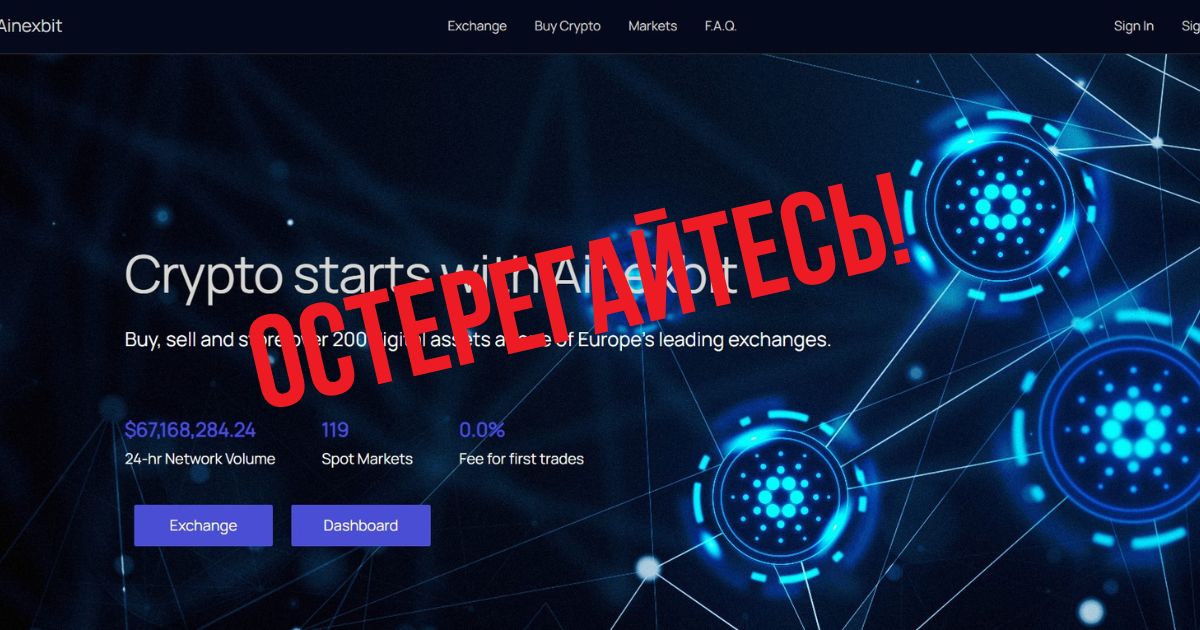The height and width of the screenshot is (630, 1200).
Task: Click the Ainexbit logo text
Action: [x=30, y=26]
